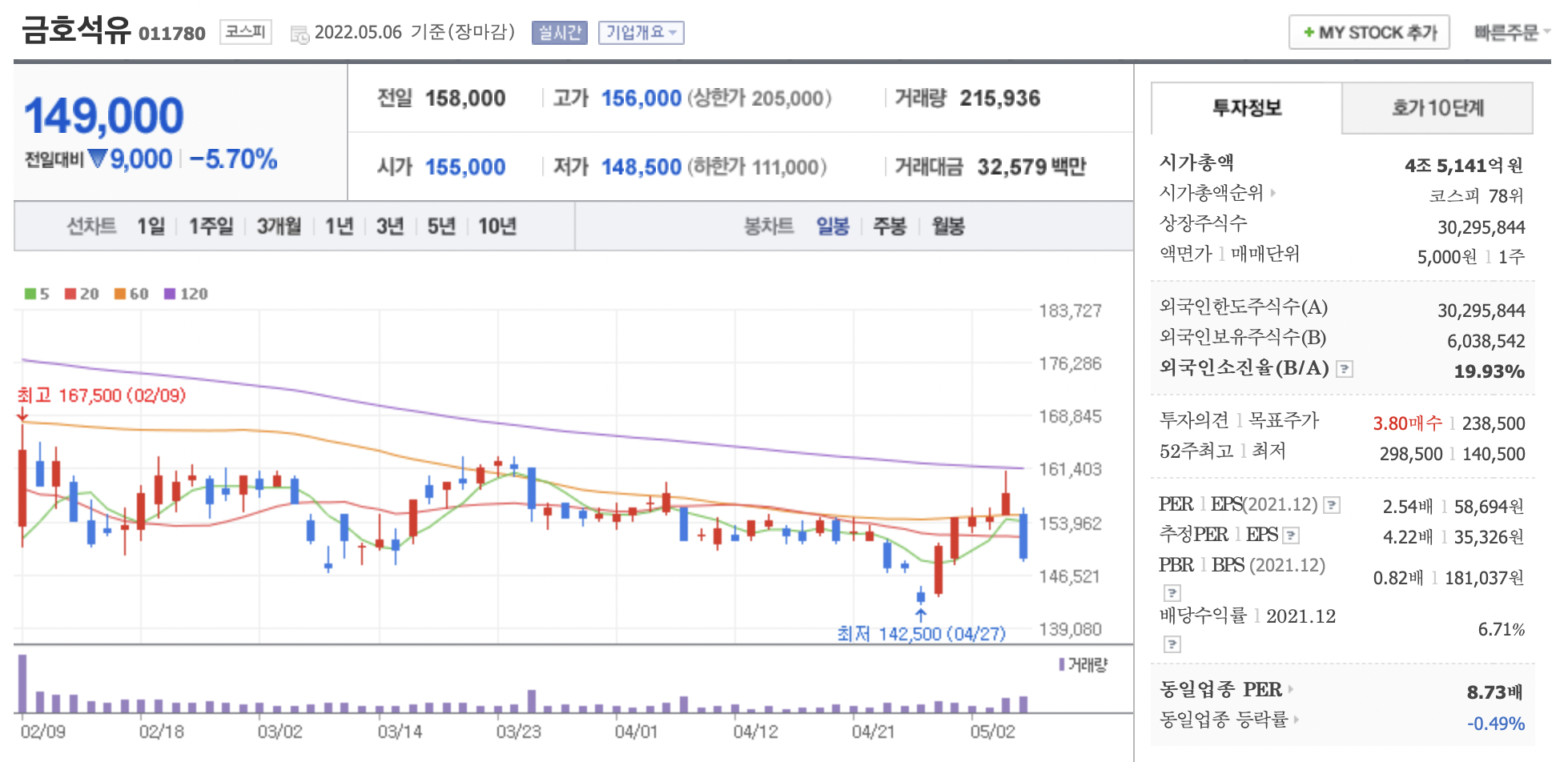Select the 주봉 weekly candle chart
The width and height of the screenshot is (1568, 762).
(890, 227)
